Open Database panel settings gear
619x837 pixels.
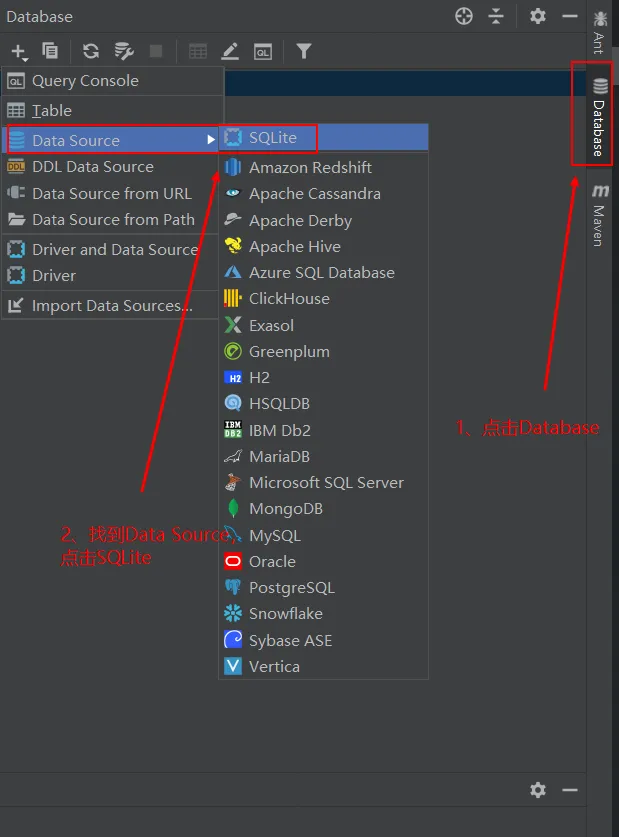click(x=538, y=16)
